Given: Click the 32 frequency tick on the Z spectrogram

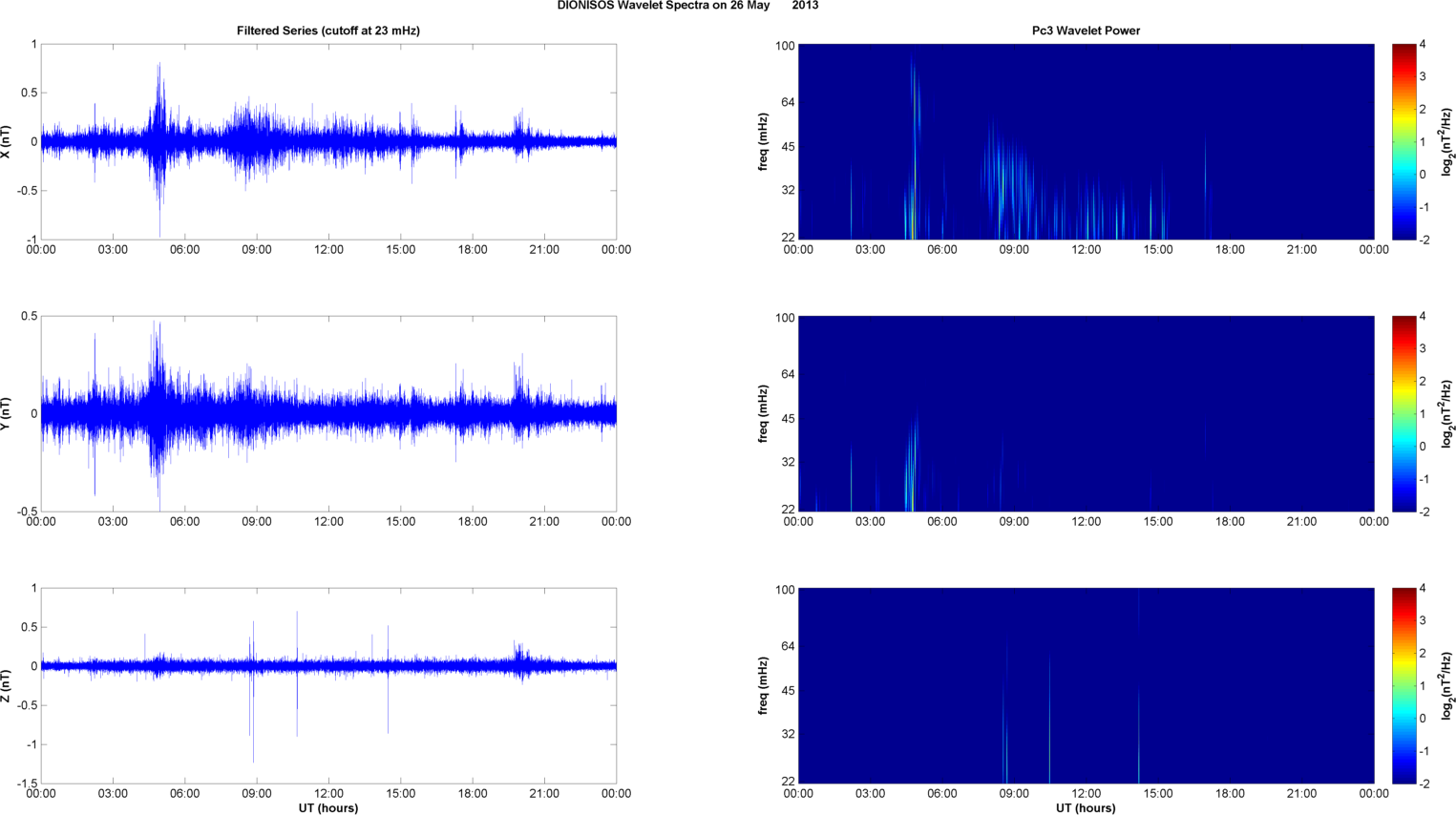Looking at the screenshot, I should click(787, 735).
